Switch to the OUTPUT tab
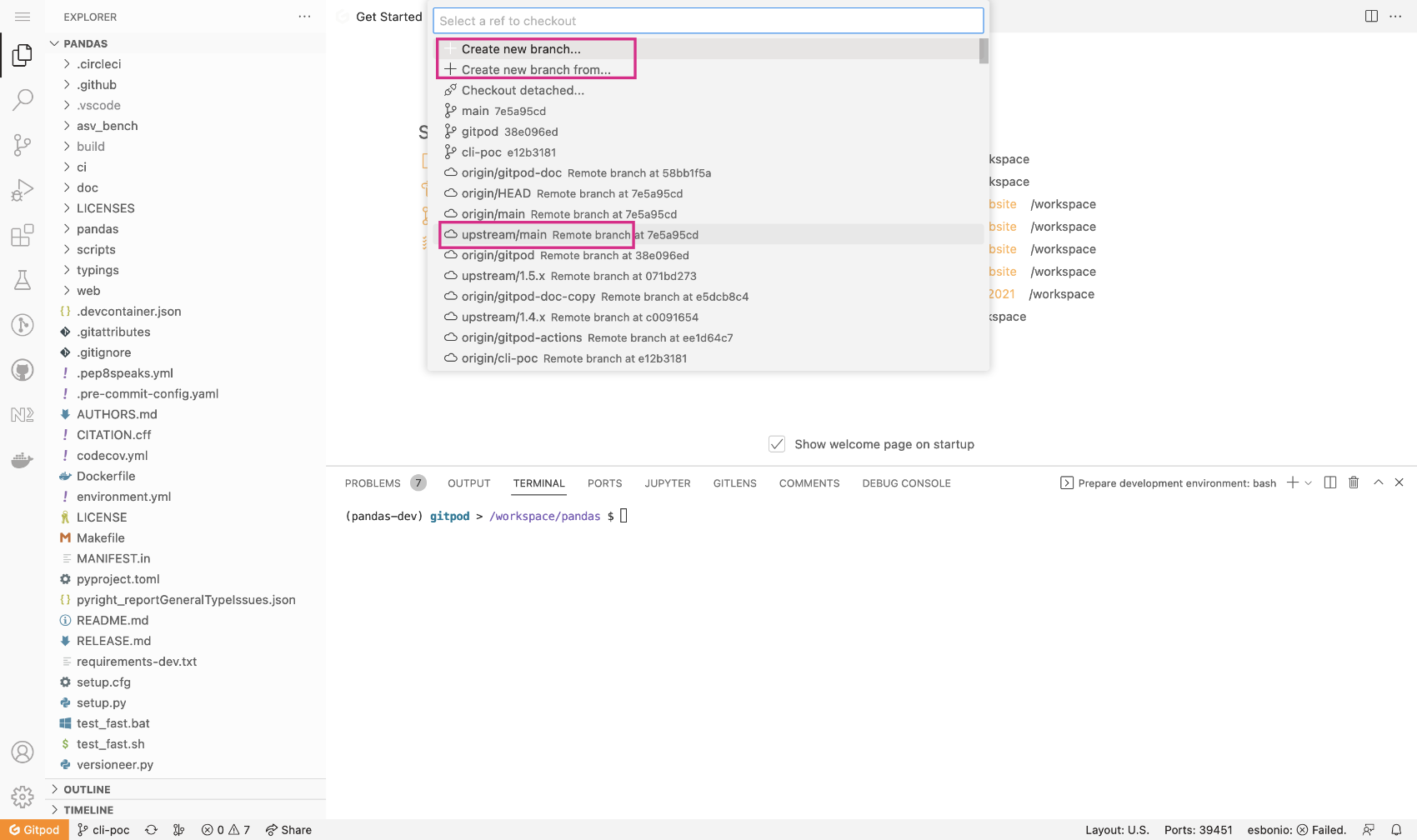Screen dimensions: 1417x840 coord(468,482)
